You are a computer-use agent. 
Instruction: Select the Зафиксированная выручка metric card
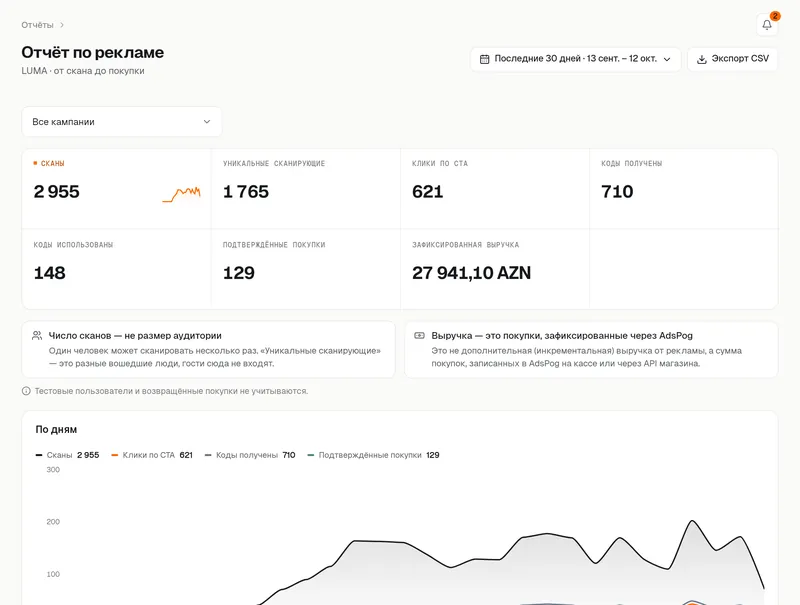tap(495, 269)
